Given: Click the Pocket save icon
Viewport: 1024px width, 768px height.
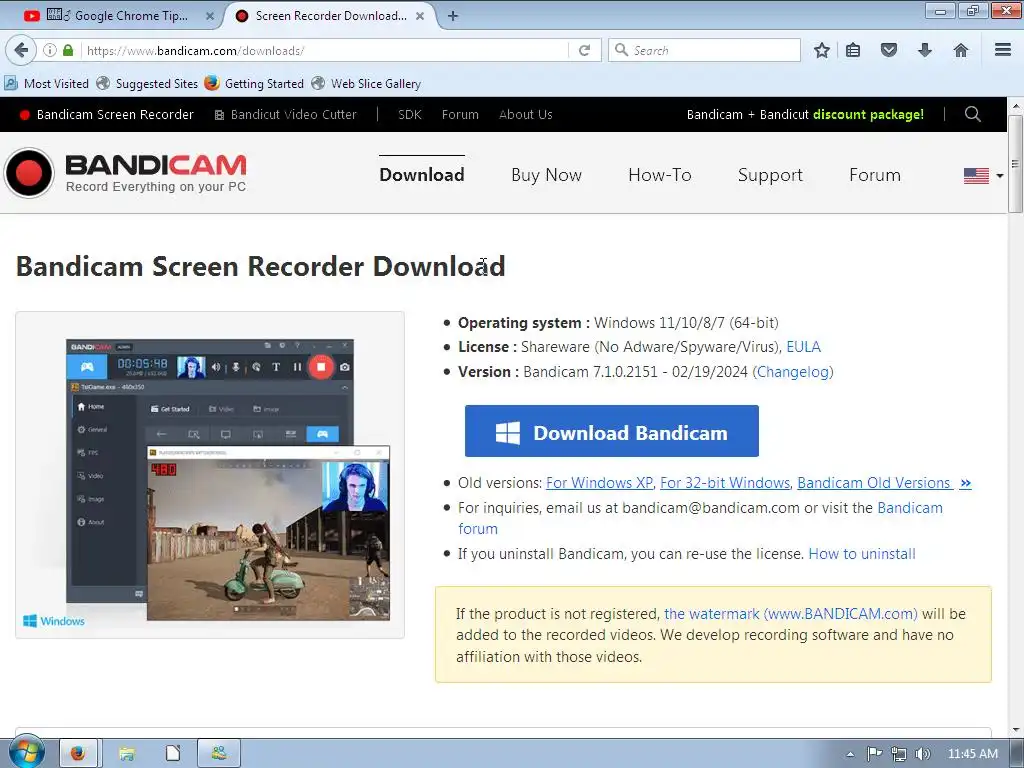Looking at the screenshot, I should point(889,50).
